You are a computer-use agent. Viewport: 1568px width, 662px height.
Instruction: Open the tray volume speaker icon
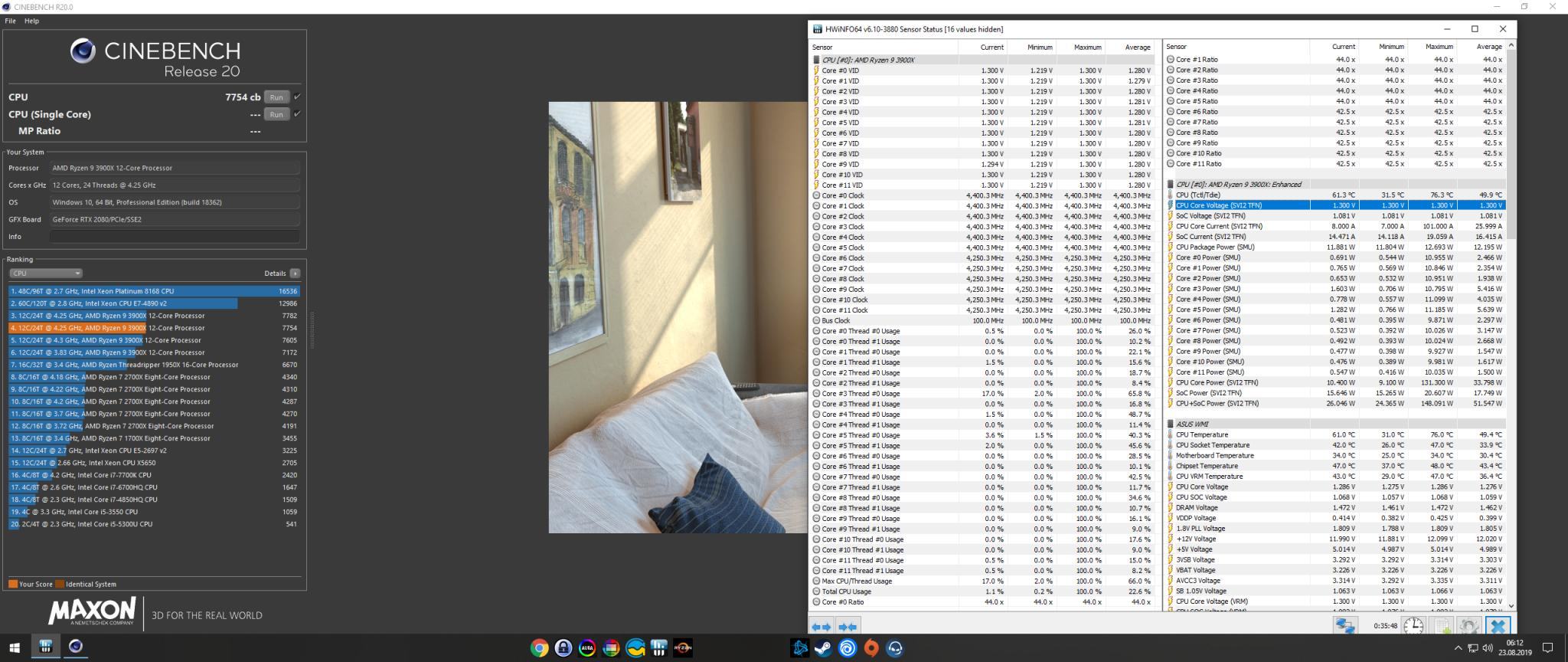click(1488, 648)
